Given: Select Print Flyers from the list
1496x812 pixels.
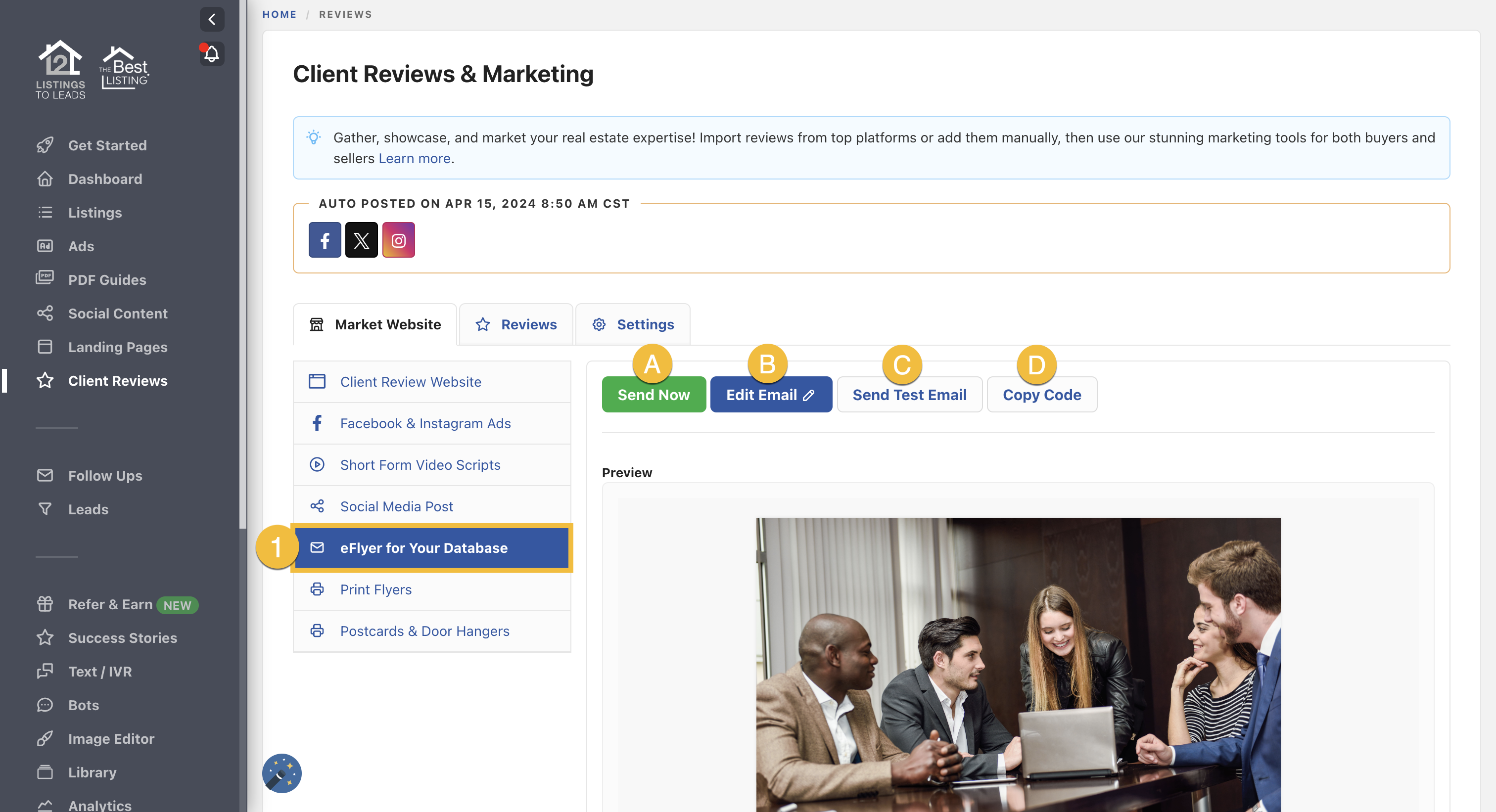Looking at the screenshot, I should tap(375, 589).
